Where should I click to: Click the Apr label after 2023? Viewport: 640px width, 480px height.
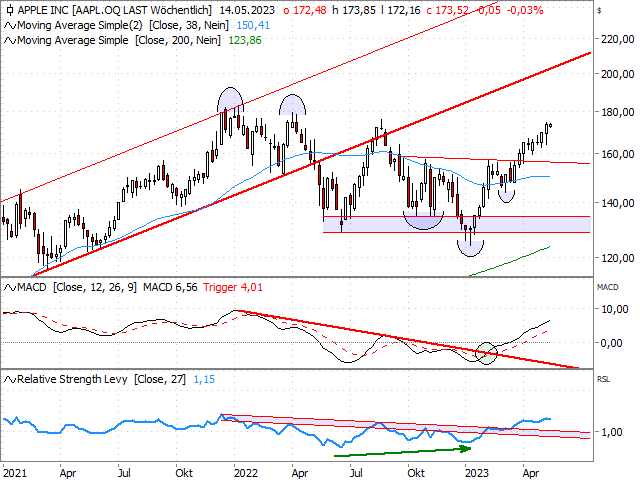click(531, 473)
